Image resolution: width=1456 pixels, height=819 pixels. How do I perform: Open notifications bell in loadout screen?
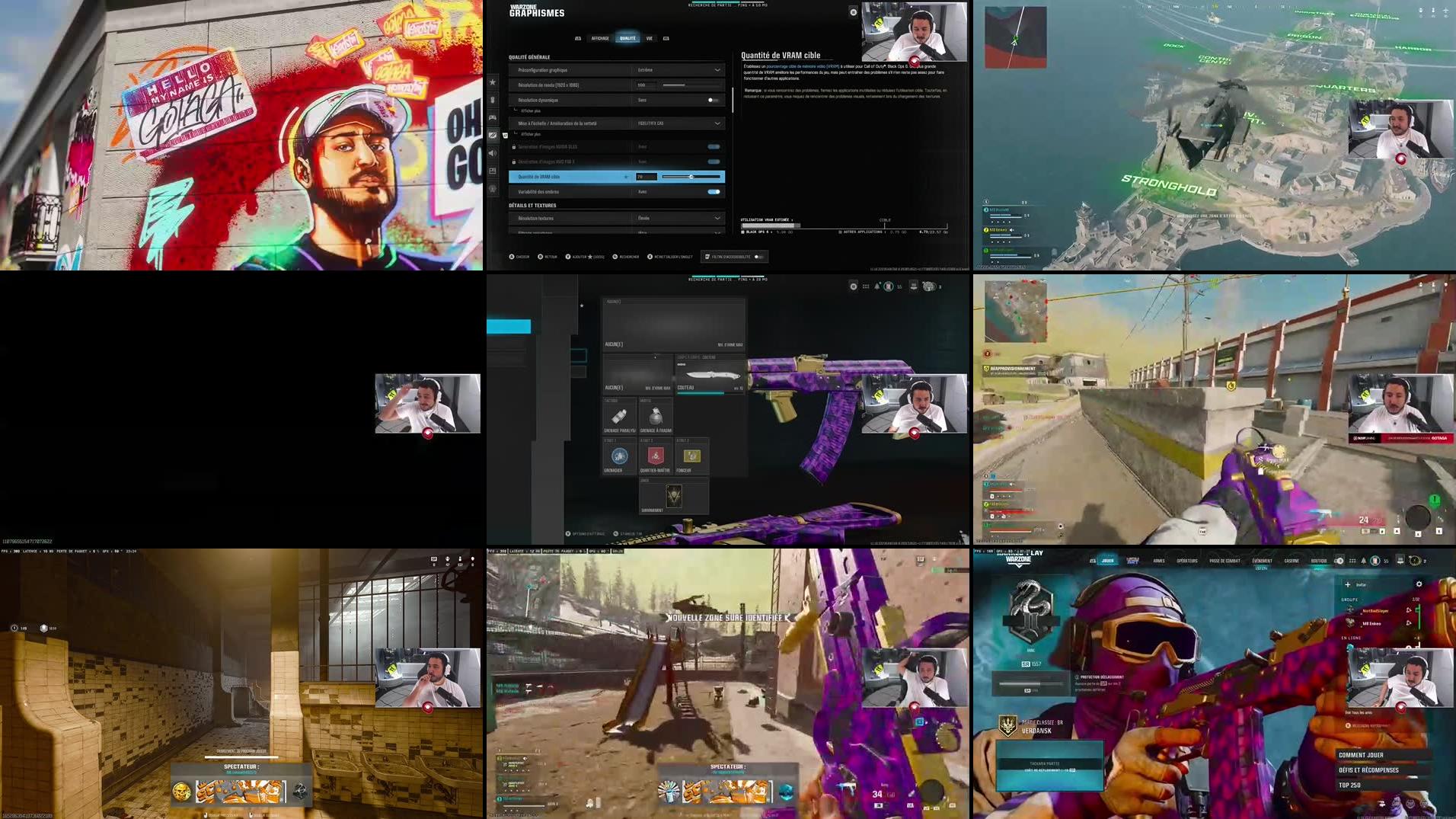[x=877, y=286]
